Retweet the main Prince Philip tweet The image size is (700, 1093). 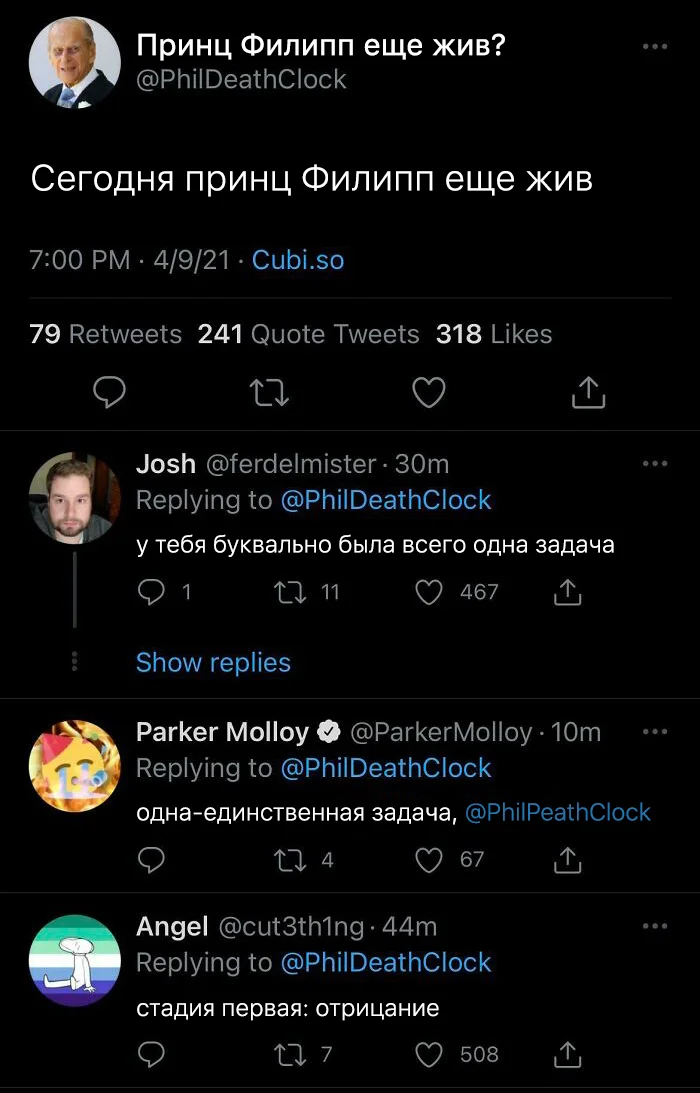coord(269,393)
